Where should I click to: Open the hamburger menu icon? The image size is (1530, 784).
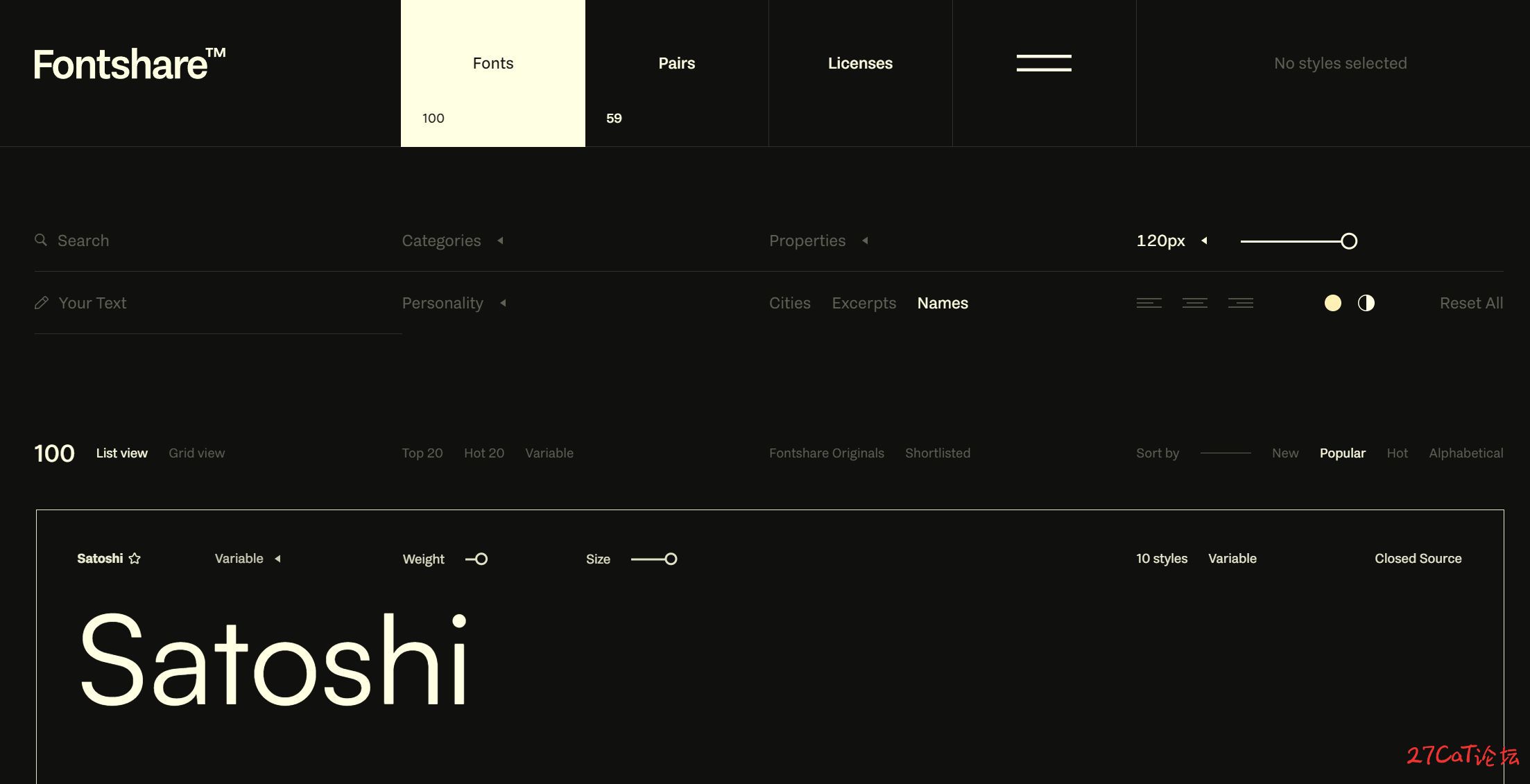1044,63
